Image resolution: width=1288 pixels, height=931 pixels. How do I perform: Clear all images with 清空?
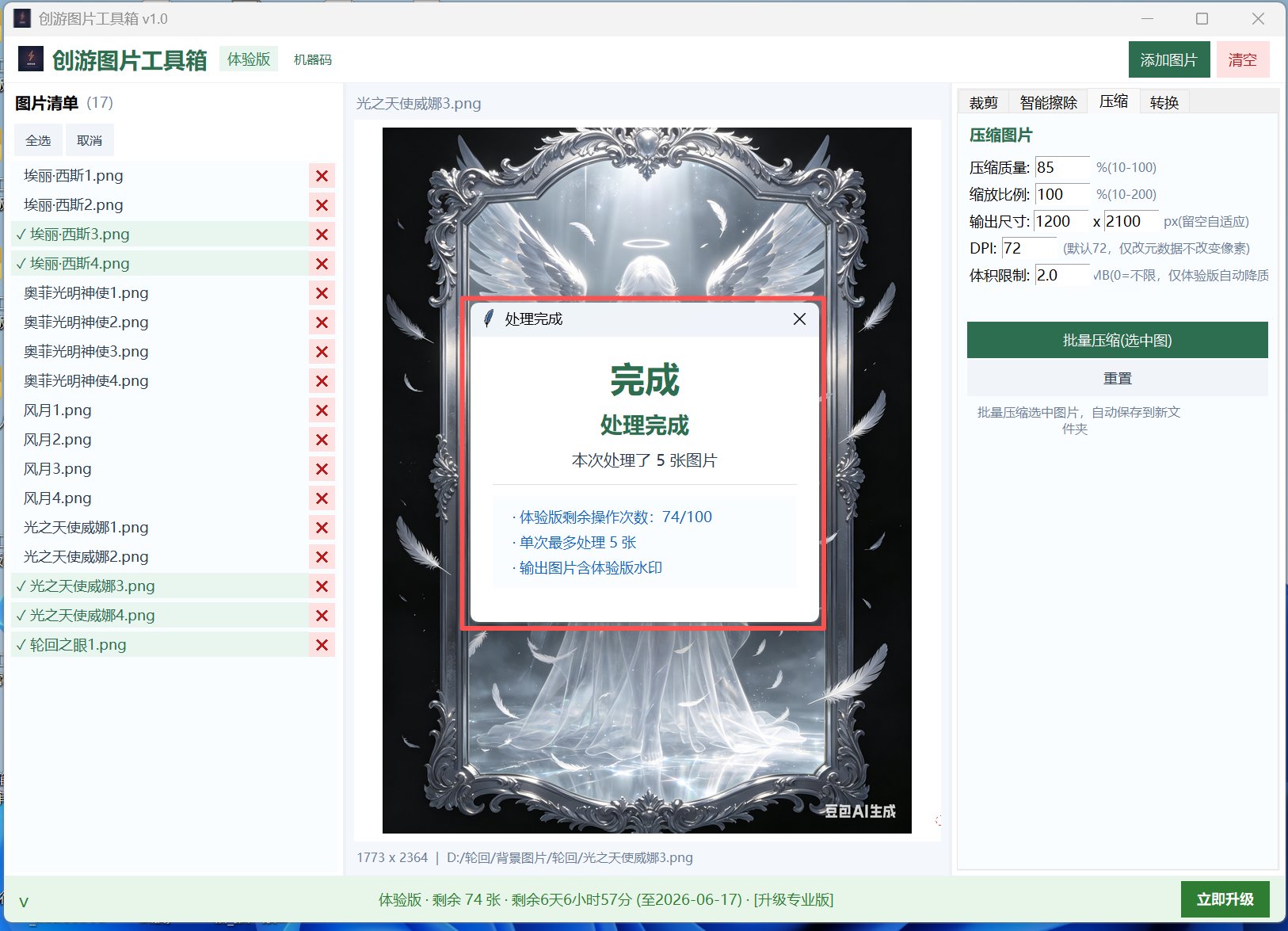[1243, 59]
